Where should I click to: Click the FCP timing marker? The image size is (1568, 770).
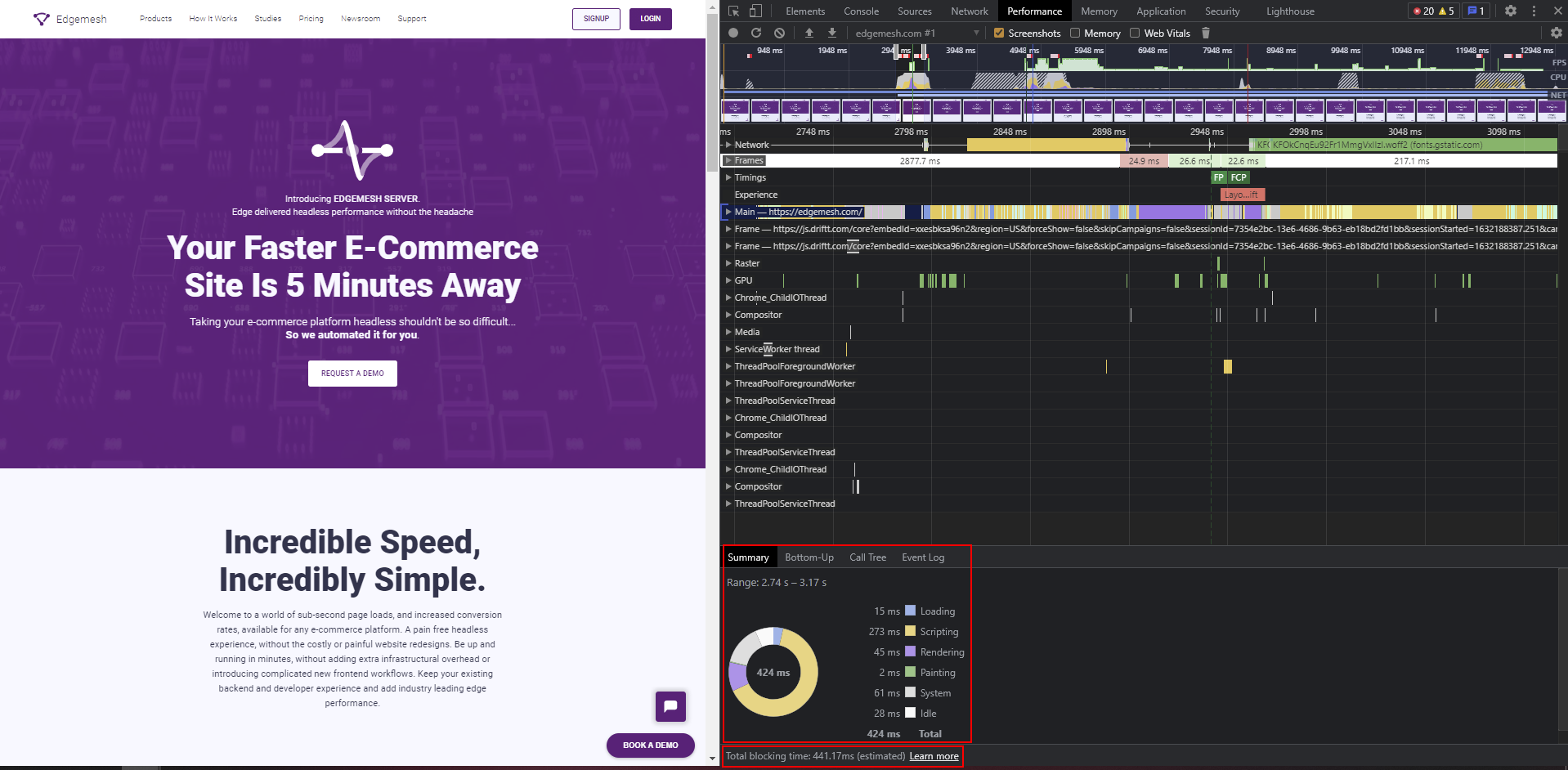[x=1239, y=177]
